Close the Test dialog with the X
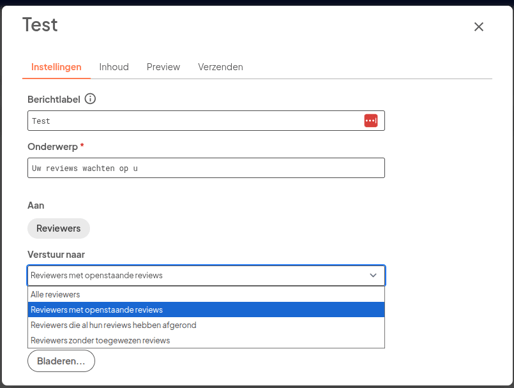The width and height of the screenshot is (514, 388). 479,27
